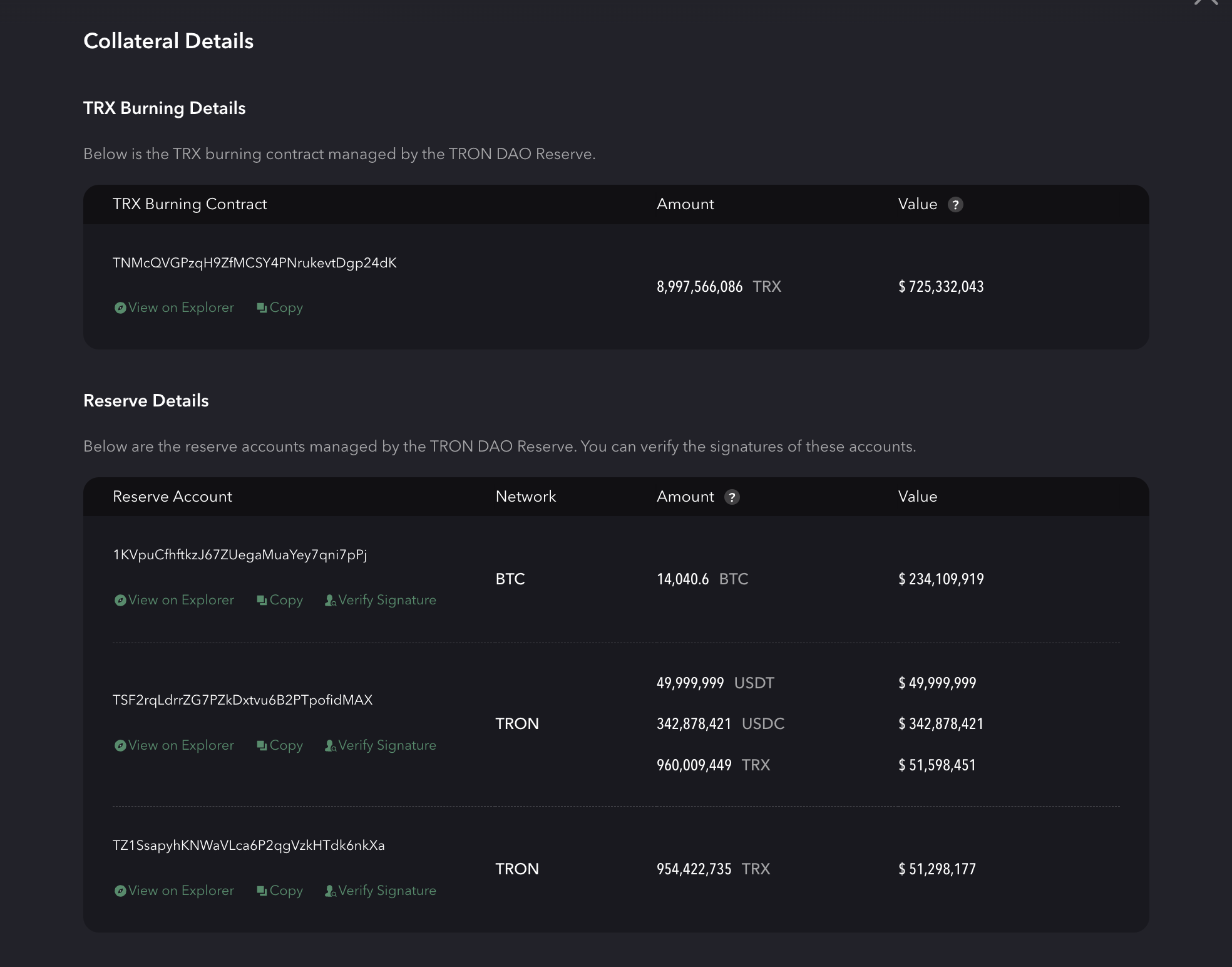
Task: Click verify signature icon for BTC reserve account
Action: (x=330, y=601)
